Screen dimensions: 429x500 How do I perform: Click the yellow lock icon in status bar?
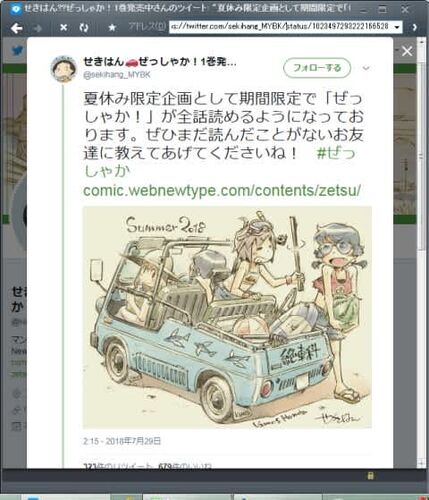pos(370,476)
